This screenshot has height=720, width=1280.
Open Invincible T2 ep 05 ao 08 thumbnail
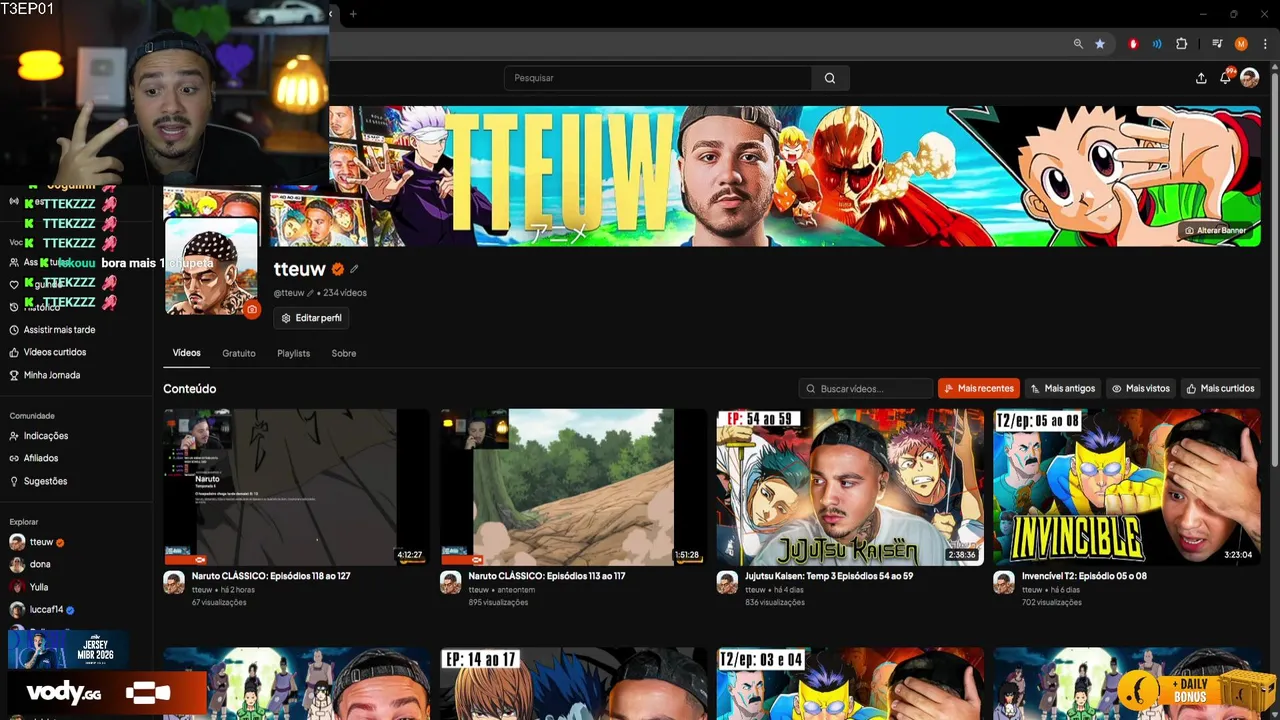point(1127,487)
